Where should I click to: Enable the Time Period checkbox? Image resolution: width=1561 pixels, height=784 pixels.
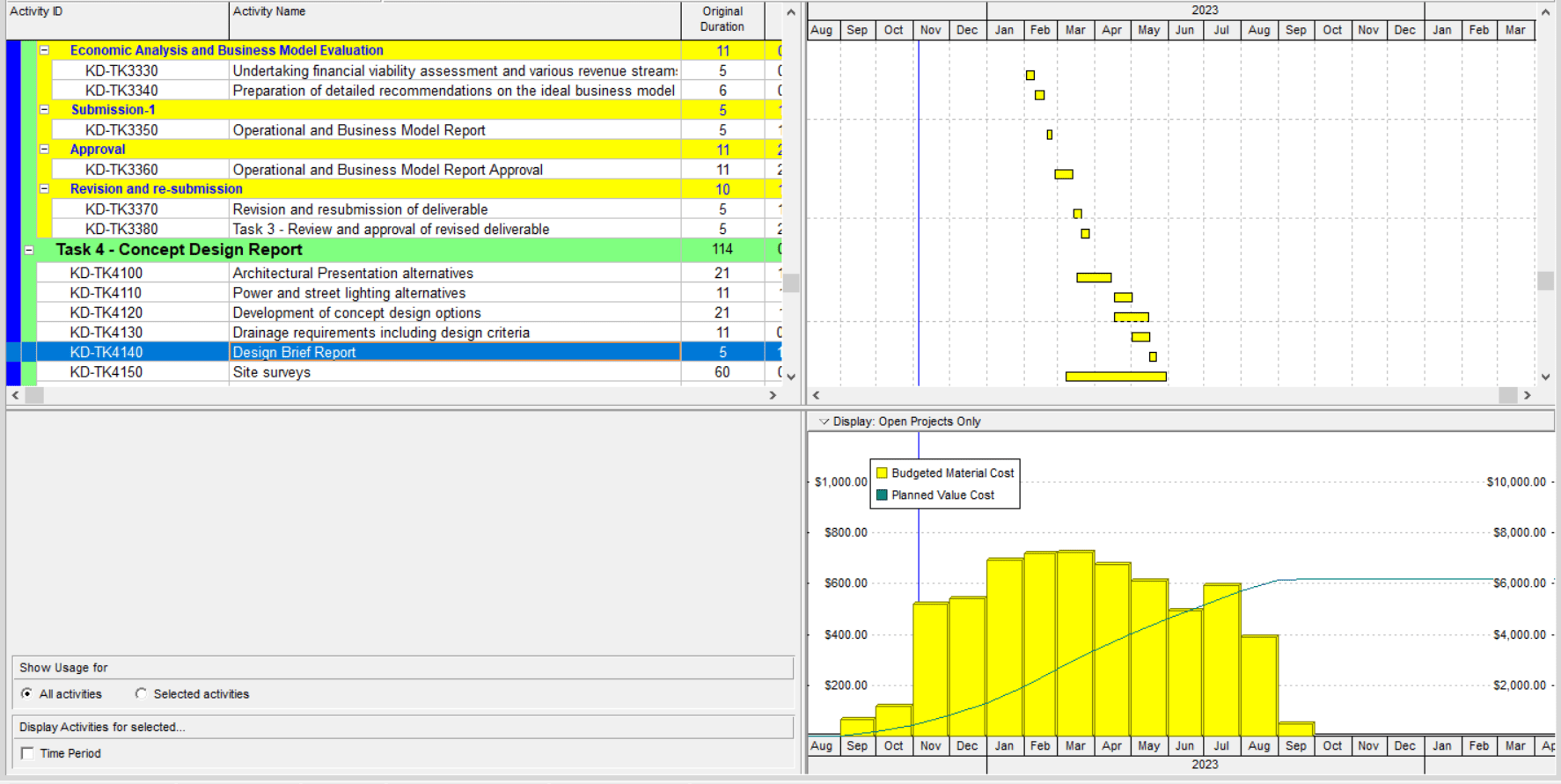27,753
